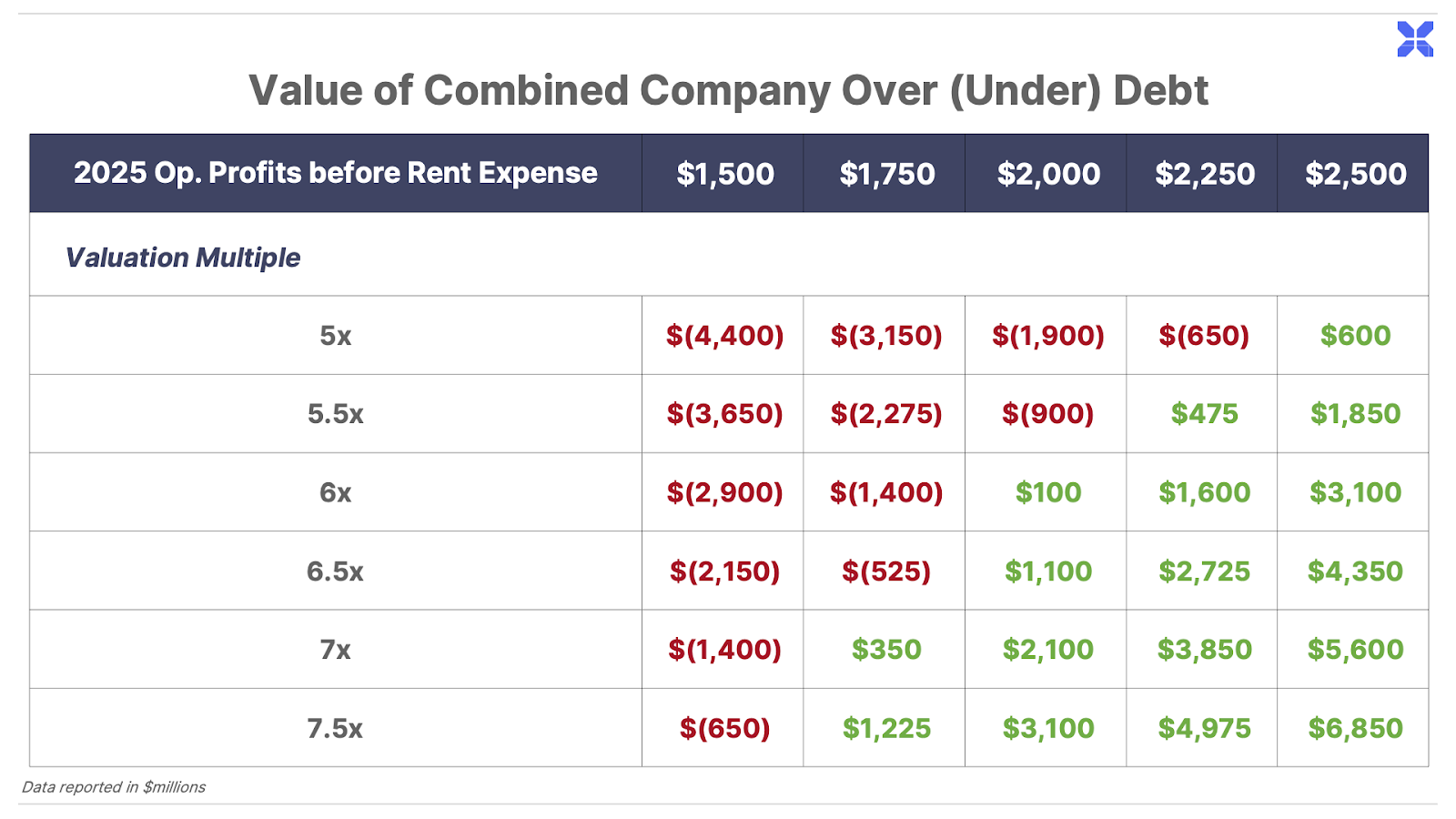This screenshot has width=1456, height=819.
Task: Select the 5x row label
Action: coord(335,336)
